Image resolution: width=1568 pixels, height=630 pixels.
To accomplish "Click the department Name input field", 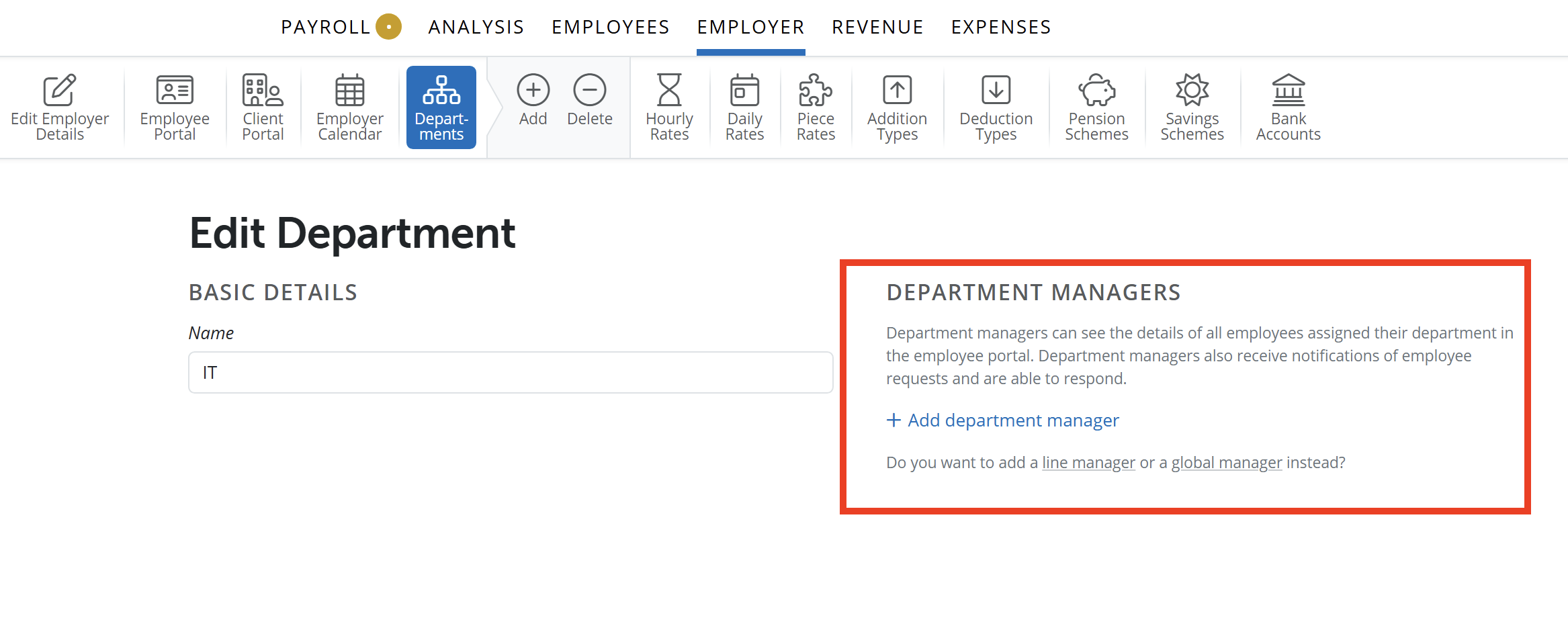I will (x=511, y=373).
